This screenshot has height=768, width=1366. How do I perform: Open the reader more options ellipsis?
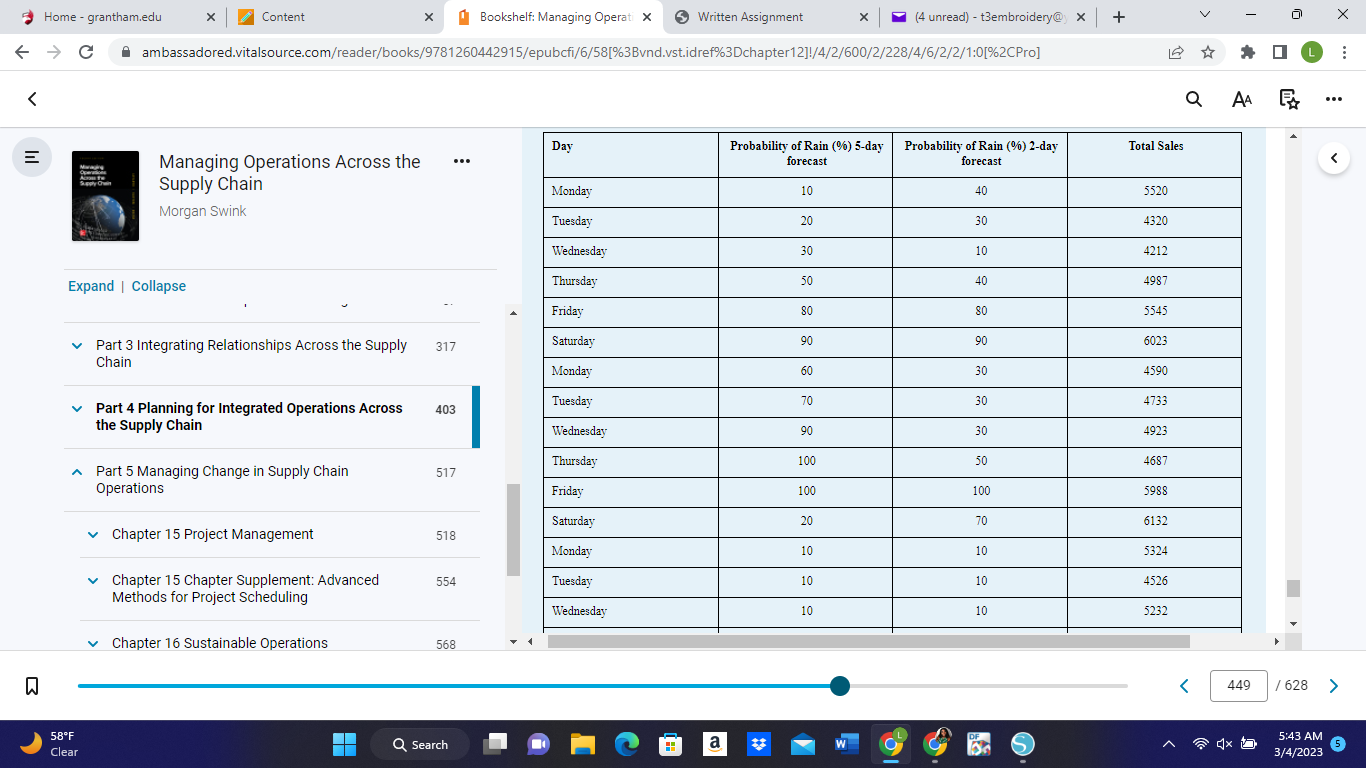point(1334,99)
